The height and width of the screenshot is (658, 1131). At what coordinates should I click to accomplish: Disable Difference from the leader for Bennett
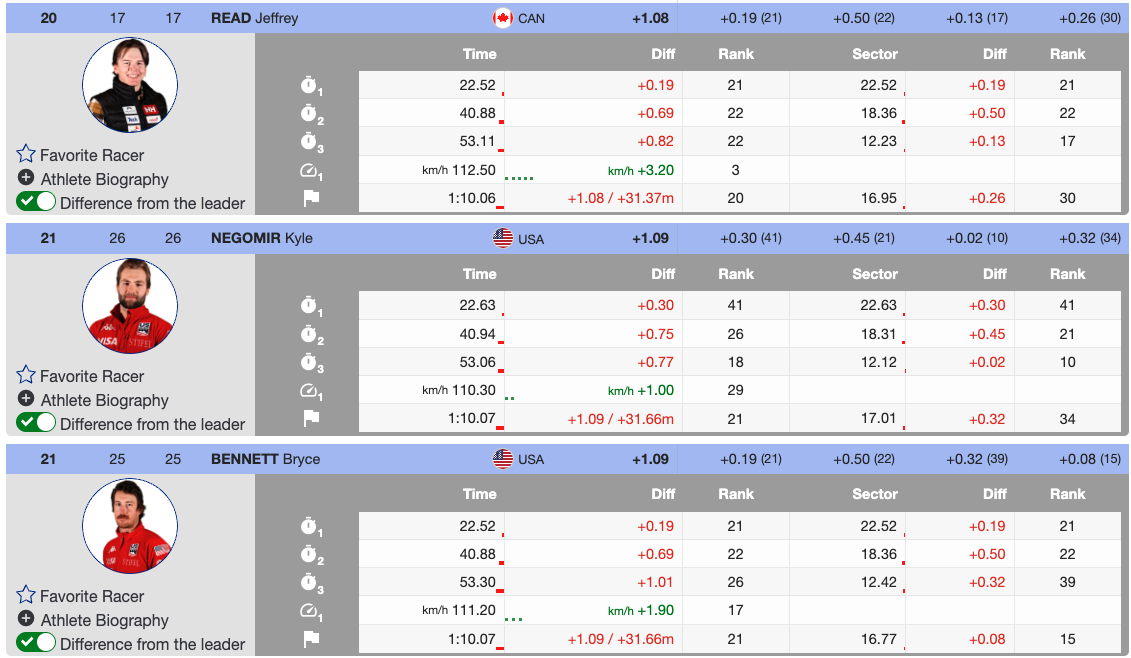tap(36, 643)
